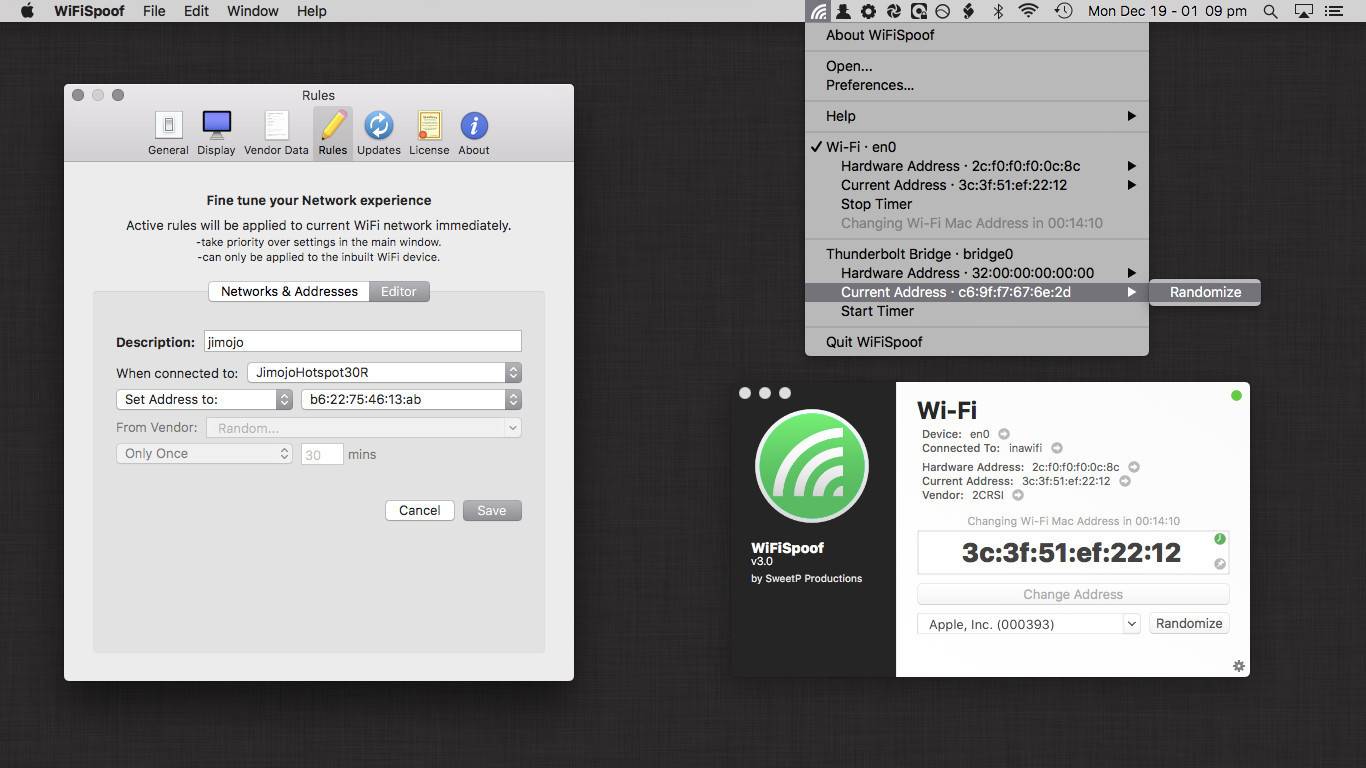Open Time Machine menu bar icon
Screen dimensions: 1366x768
(x=1063, y=11)
